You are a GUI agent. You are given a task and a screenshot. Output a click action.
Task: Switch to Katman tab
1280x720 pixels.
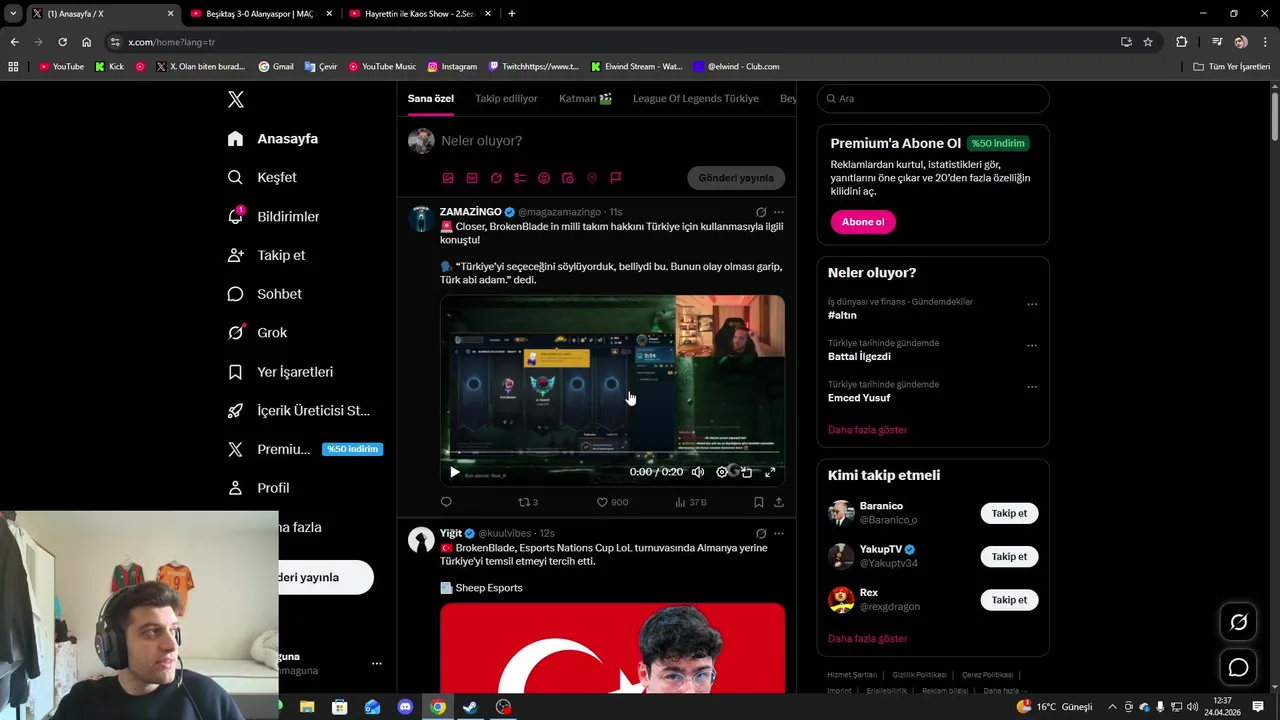point(585,98)
